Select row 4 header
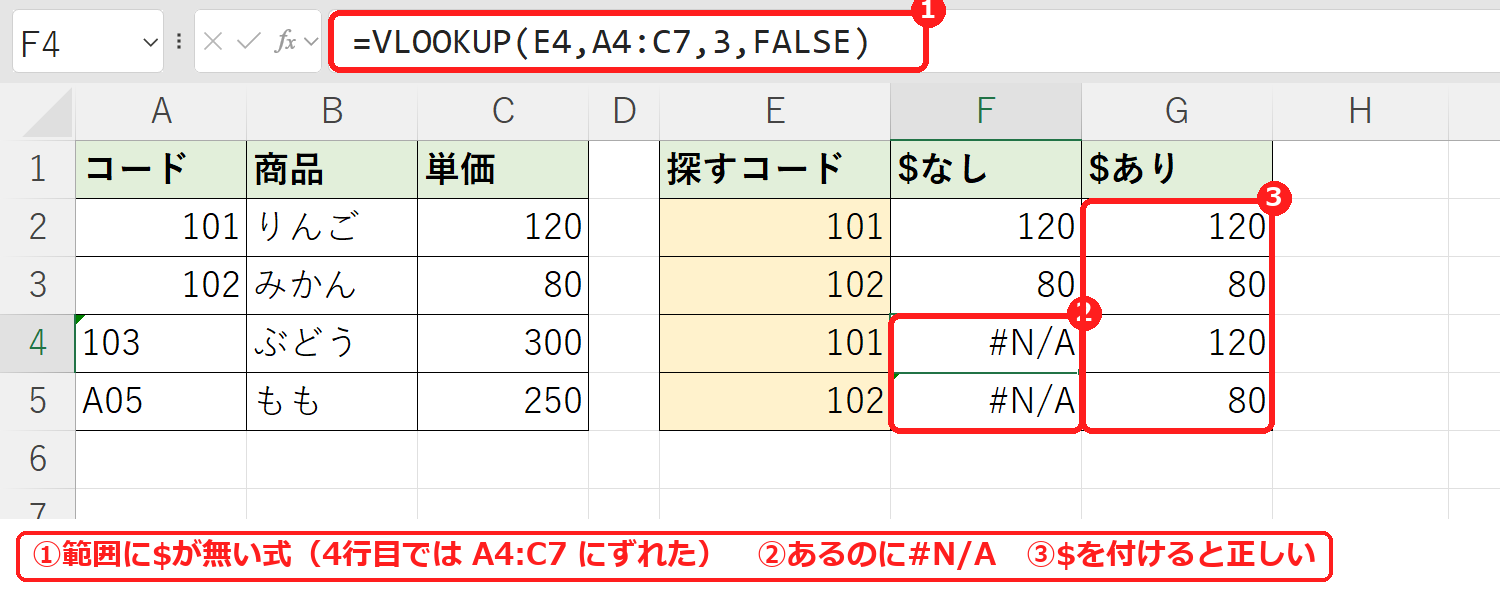Screen dimensions: 1500x589 pyautogui.click(x=38, y=343)
